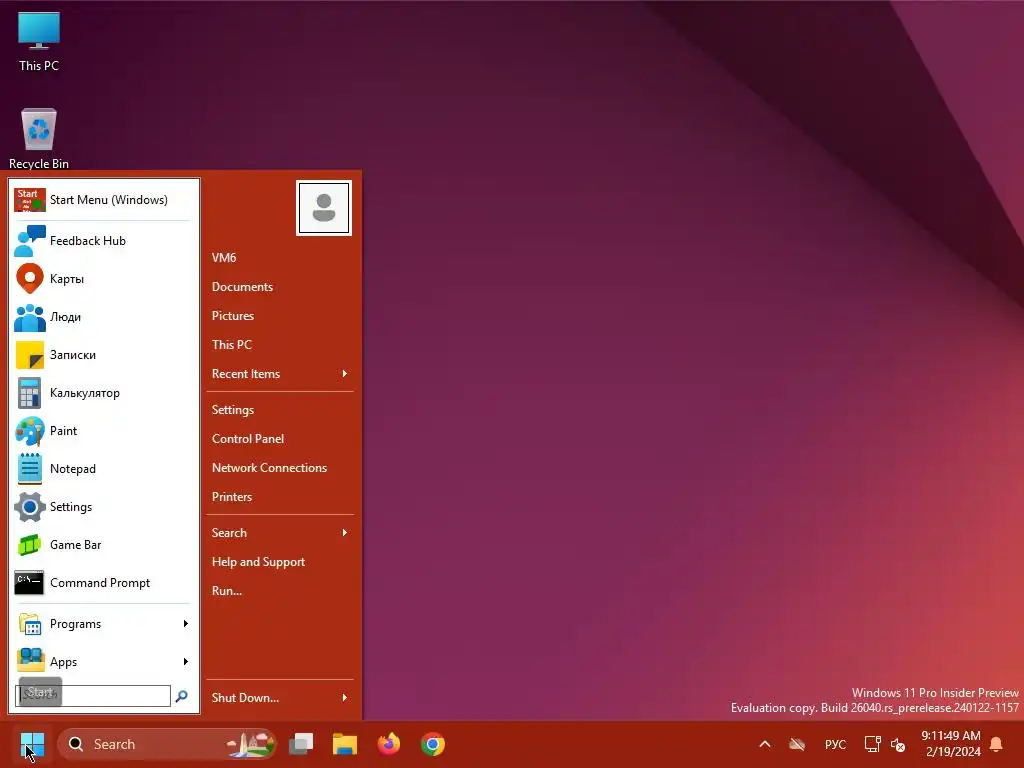Switch input language РУС indicator

click(835, 744)
